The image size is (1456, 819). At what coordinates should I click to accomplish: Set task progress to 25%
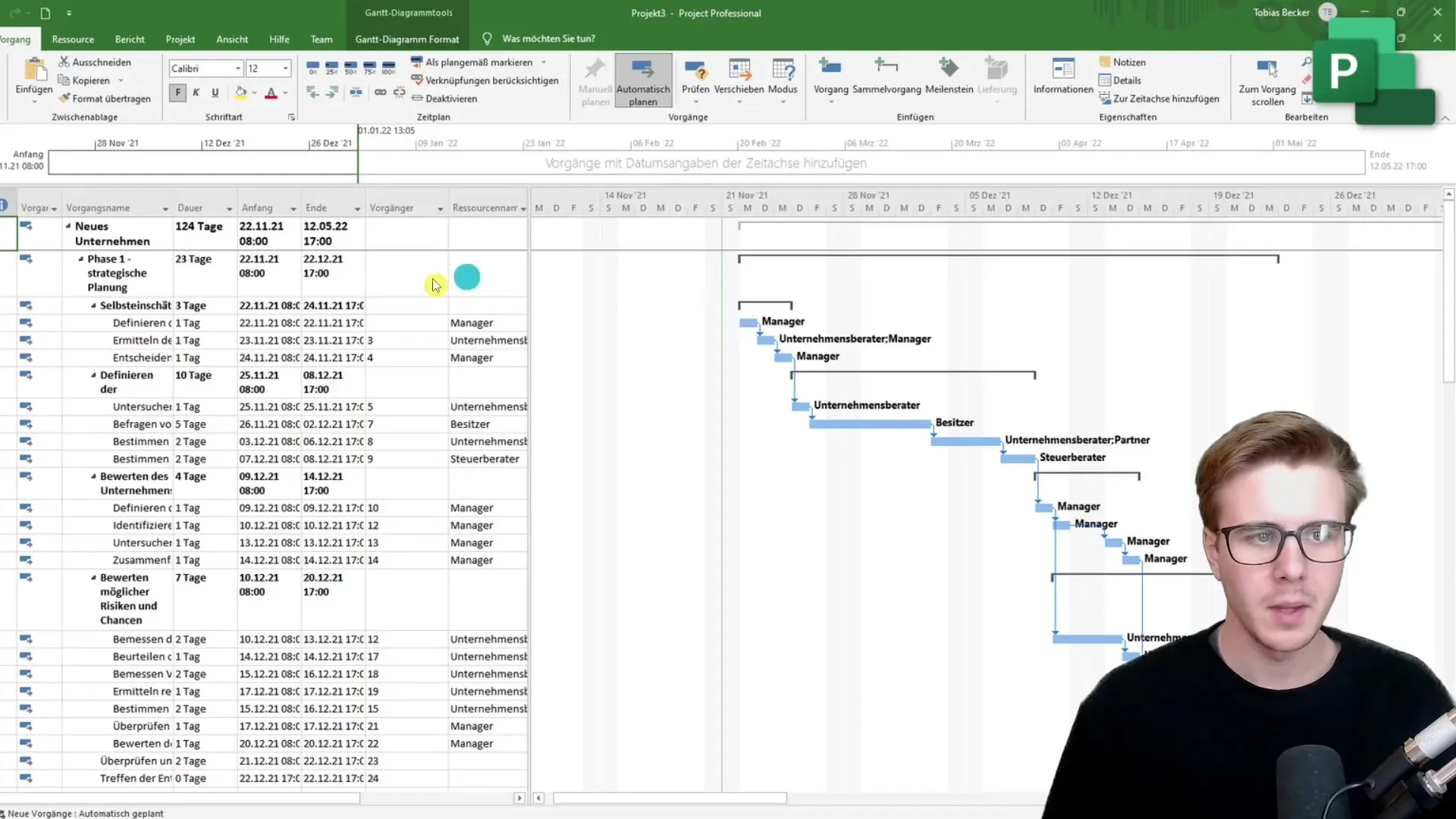[x=332, y=68]
